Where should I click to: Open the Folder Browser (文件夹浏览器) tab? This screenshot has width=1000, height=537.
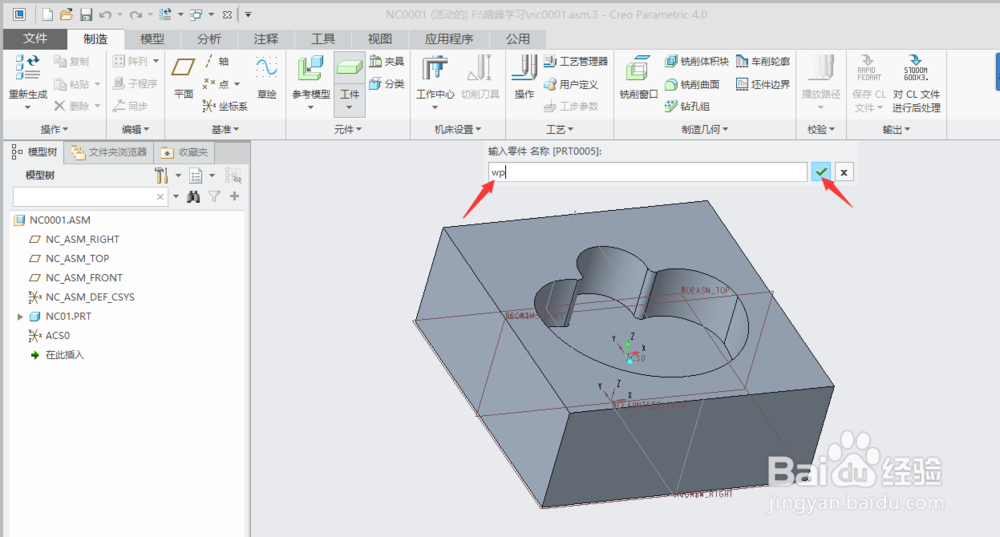(x=109, y=152)
